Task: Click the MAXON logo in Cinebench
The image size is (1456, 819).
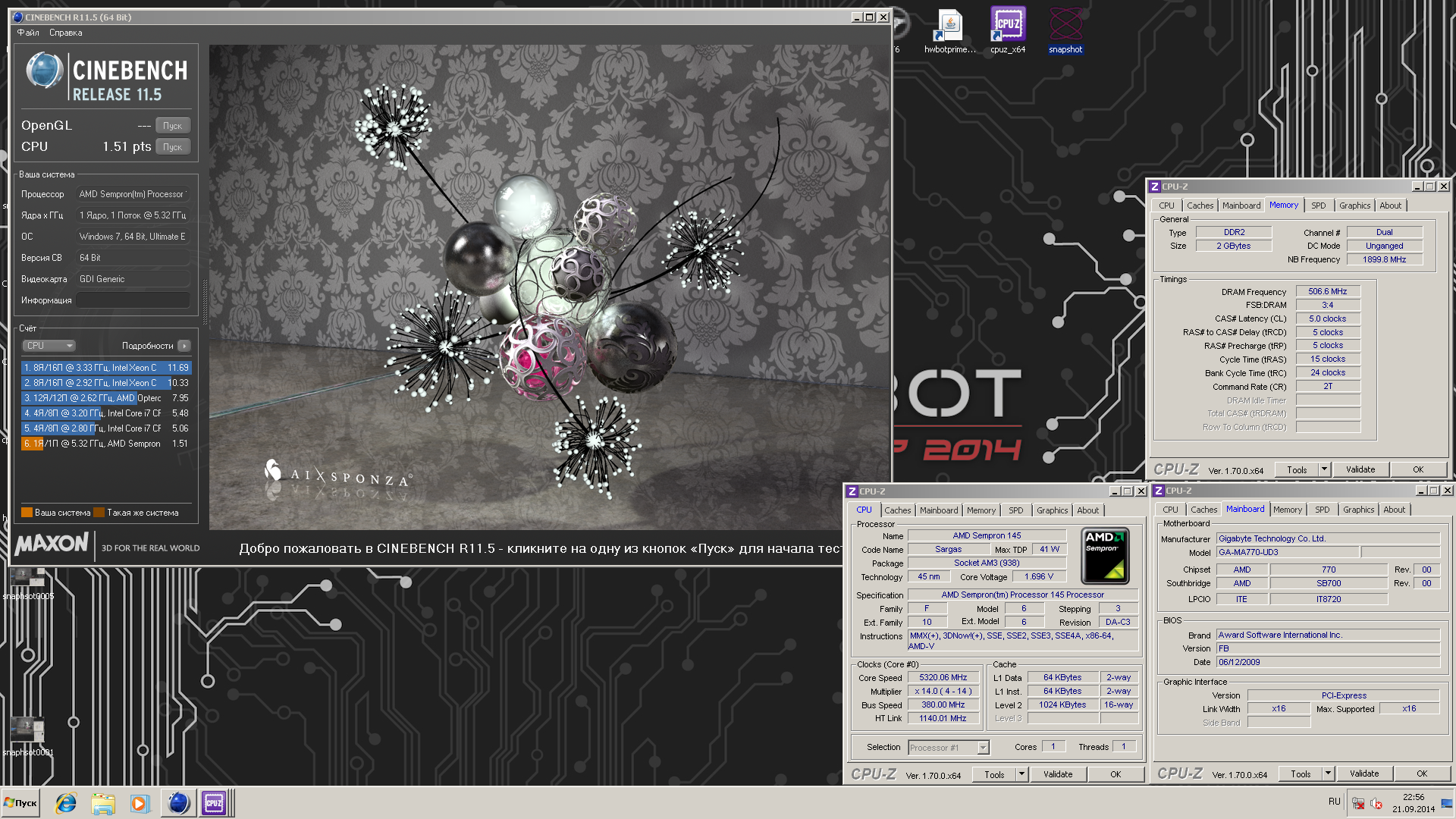Action: point(52,544)
